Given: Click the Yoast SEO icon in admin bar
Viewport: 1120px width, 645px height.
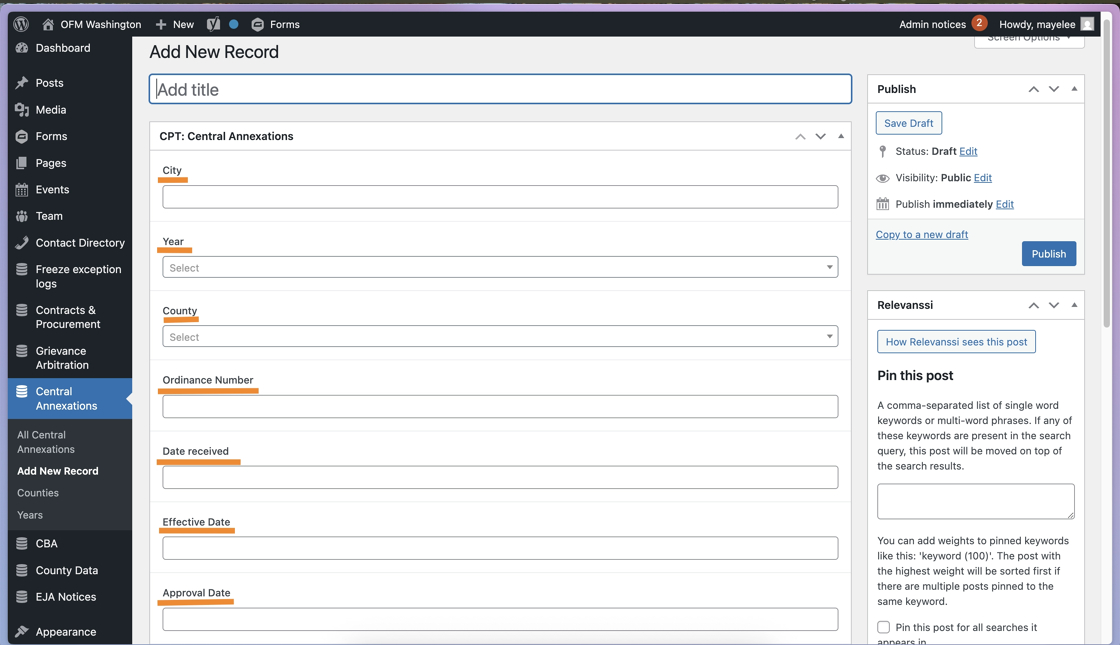Looking at the screenshot, I should coord(213,24).
